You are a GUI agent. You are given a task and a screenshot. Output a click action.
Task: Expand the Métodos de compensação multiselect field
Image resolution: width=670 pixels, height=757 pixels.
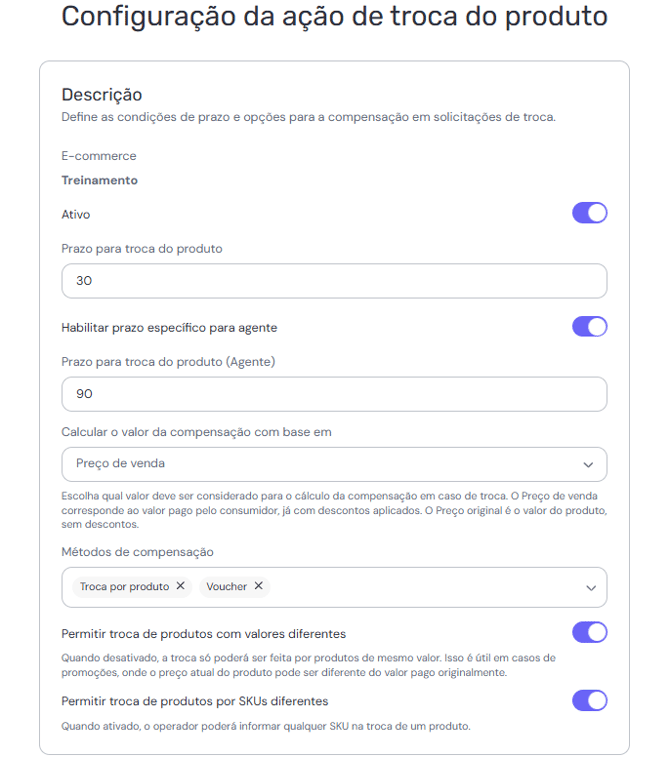(420, 587)
